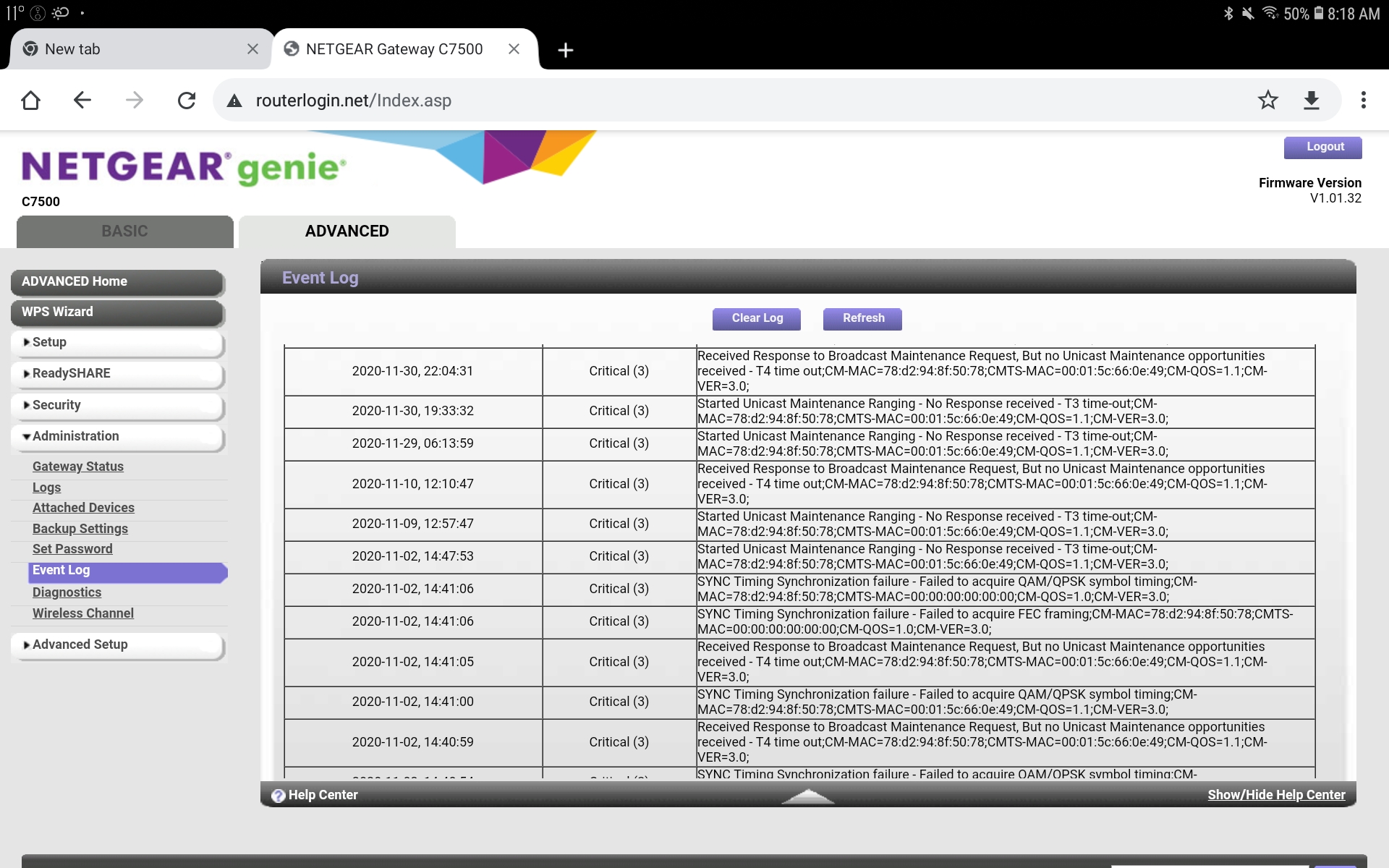Reload the router page
Screen dimensions: 1389x868
pyautogui.click(x=187, y=100)
